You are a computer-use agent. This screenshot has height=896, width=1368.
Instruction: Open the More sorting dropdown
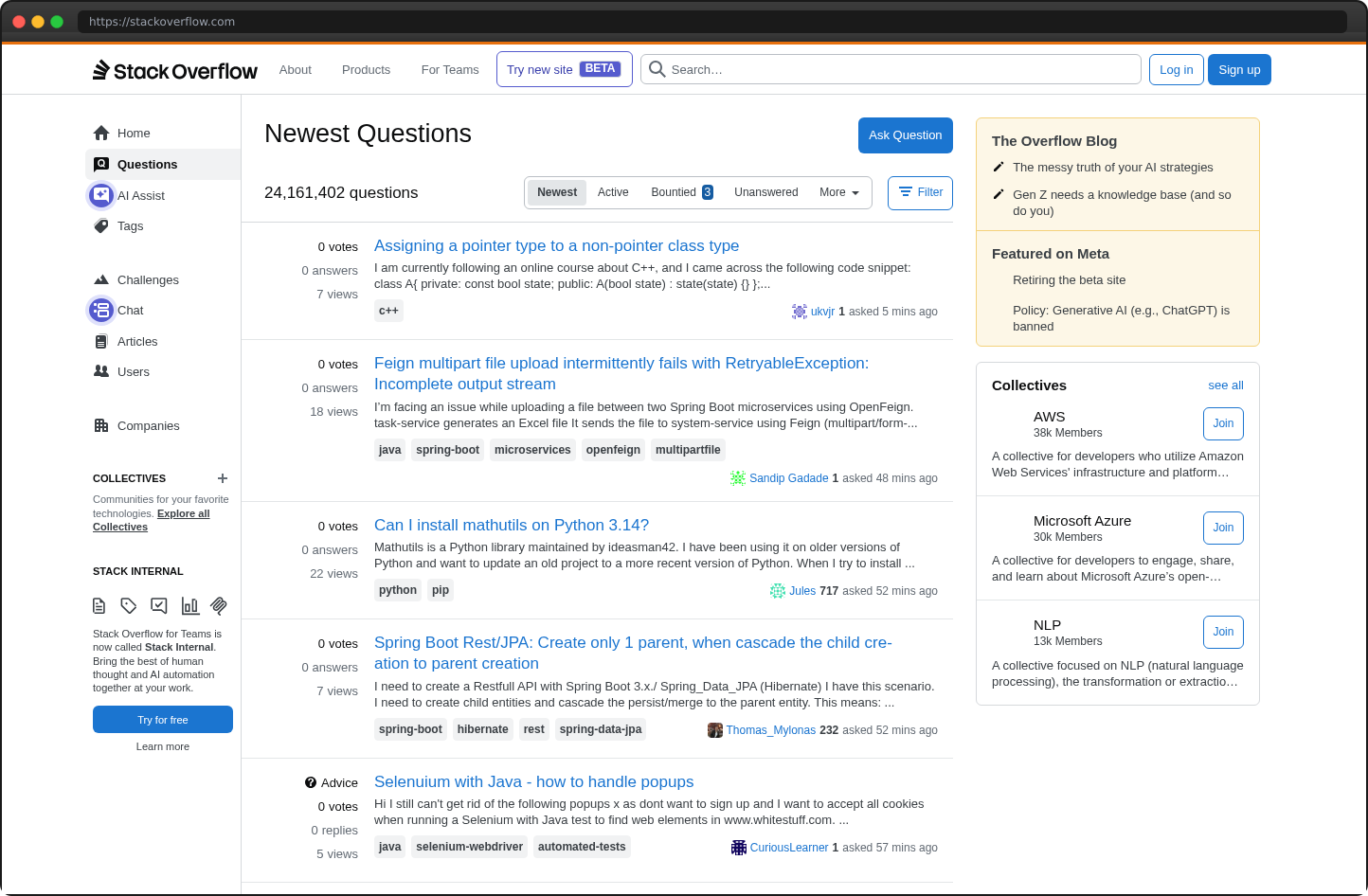837,192
